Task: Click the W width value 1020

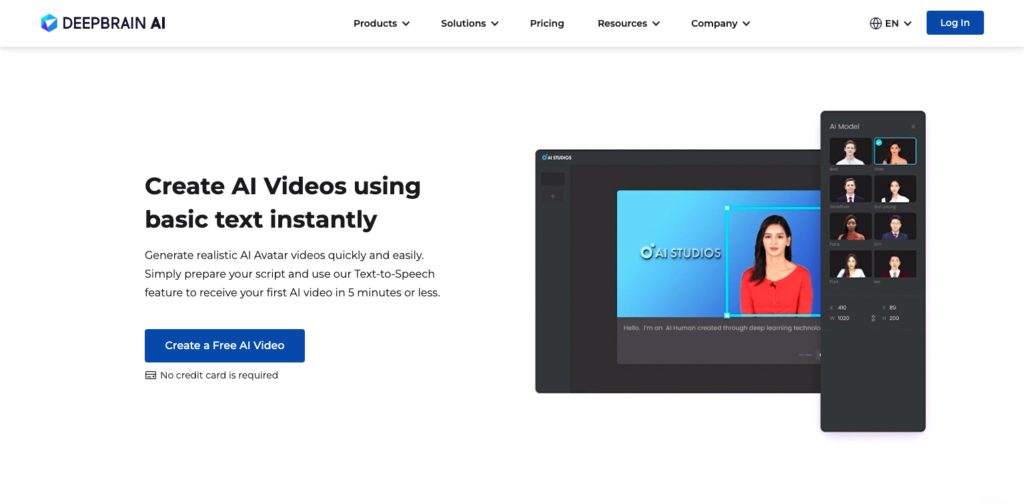Action: point(843,319)
